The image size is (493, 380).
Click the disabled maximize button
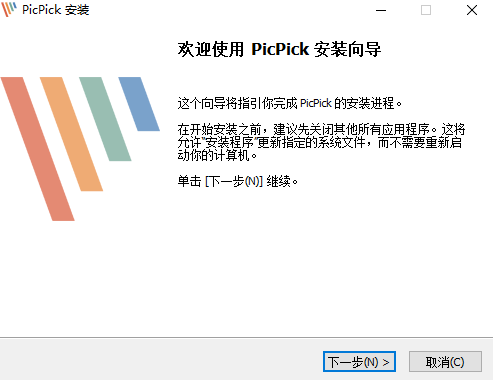click(426, 10)
